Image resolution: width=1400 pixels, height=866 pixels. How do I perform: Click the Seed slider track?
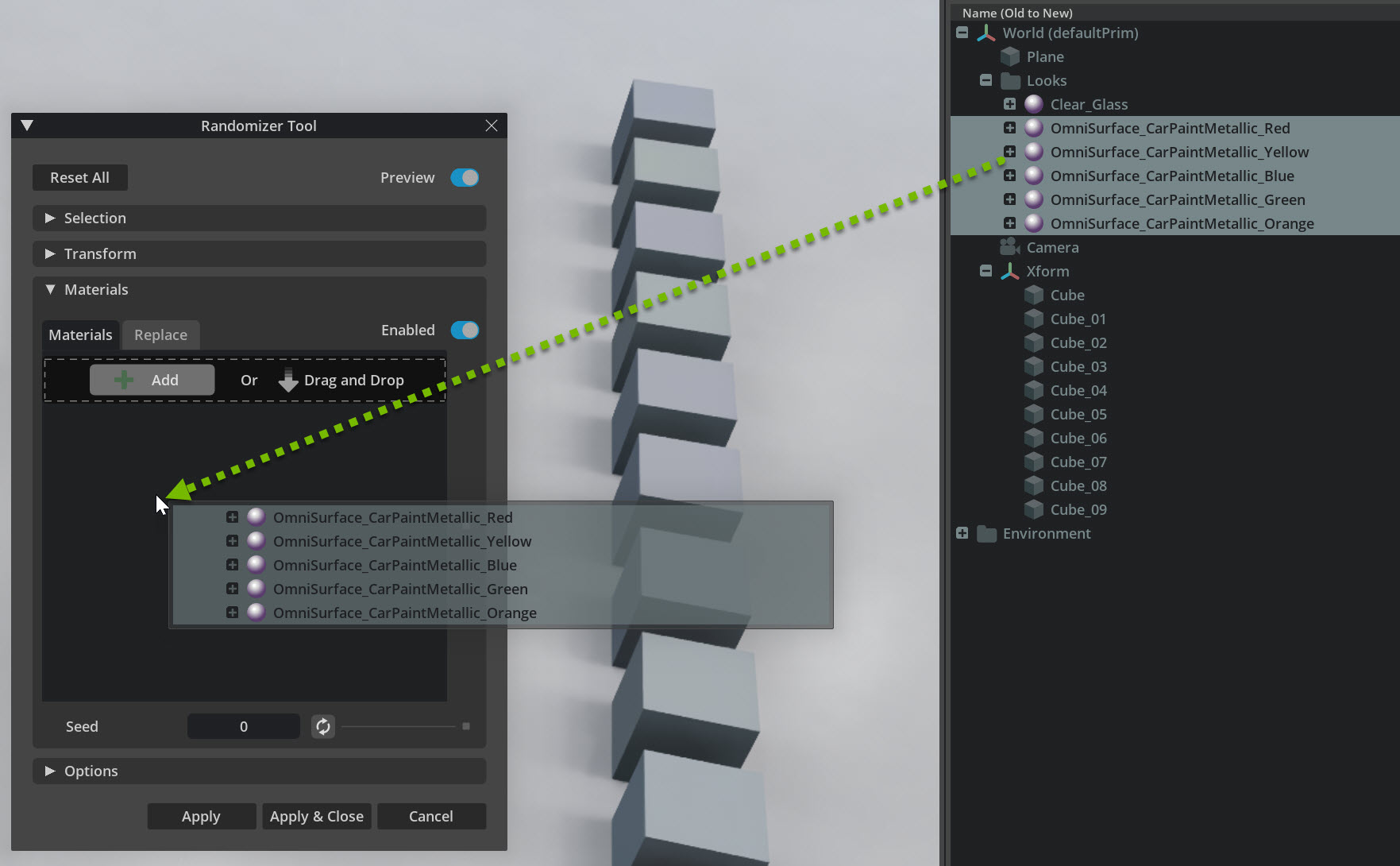click(x=406, y=726)
